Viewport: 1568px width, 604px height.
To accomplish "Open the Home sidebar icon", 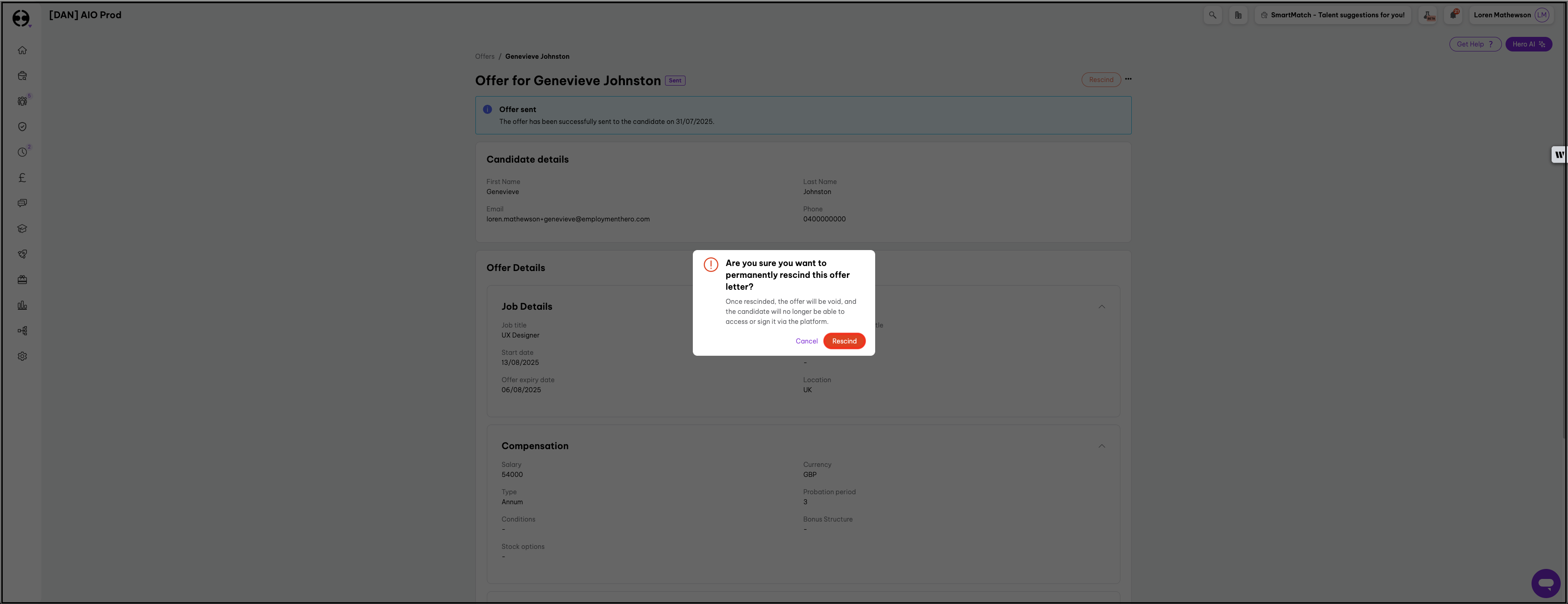I will 22,51.
